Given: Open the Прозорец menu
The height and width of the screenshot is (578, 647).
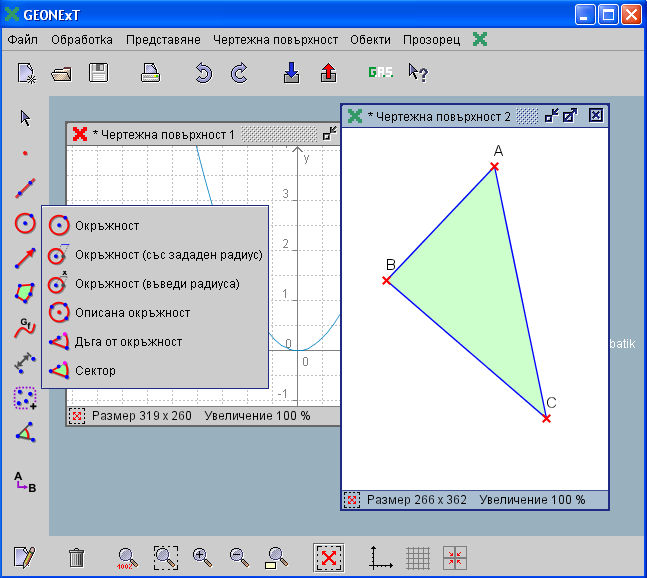Looking at the screenshot, I should point(432,40).
